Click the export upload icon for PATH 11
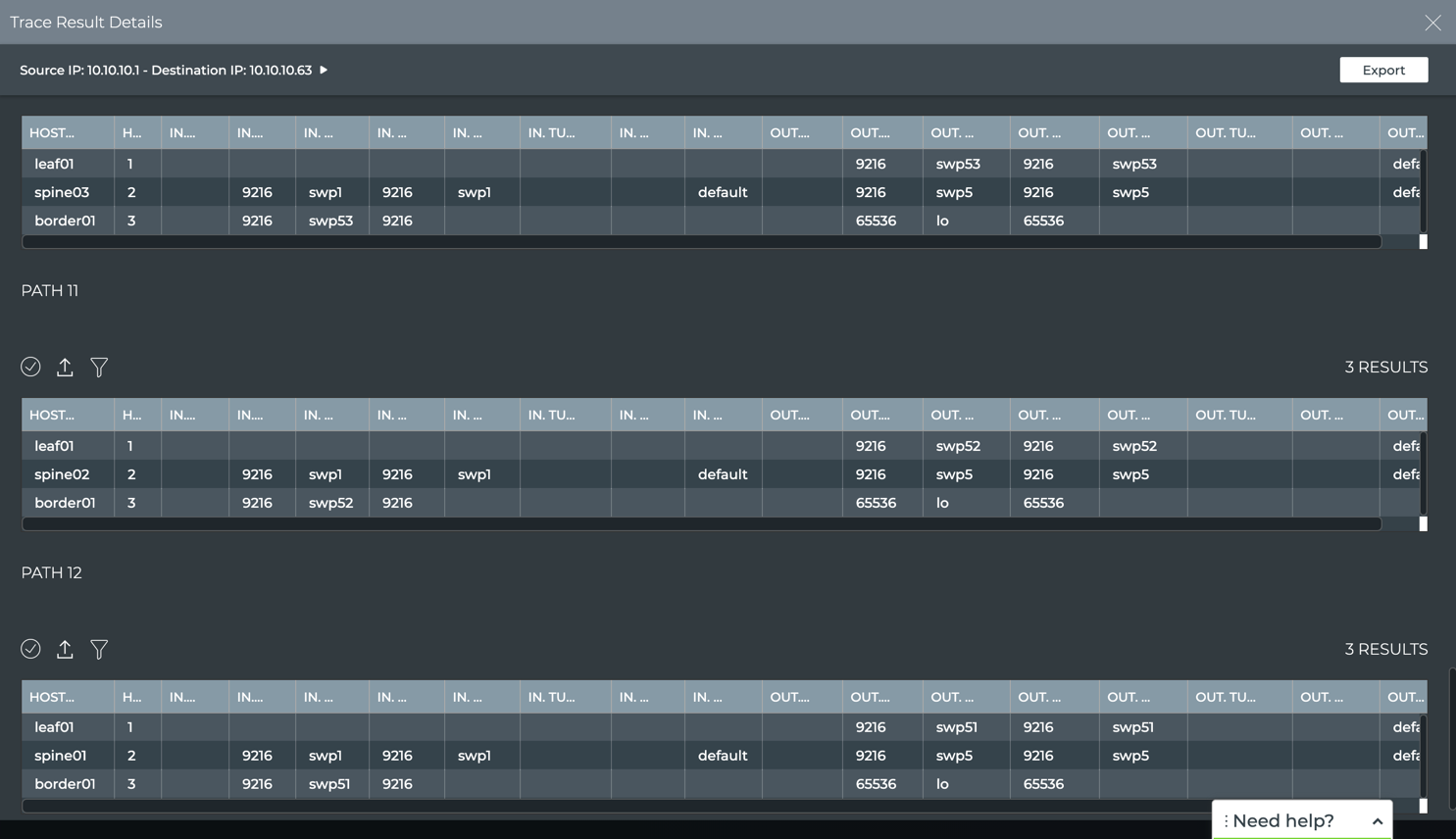 click(x=65, y=367)
